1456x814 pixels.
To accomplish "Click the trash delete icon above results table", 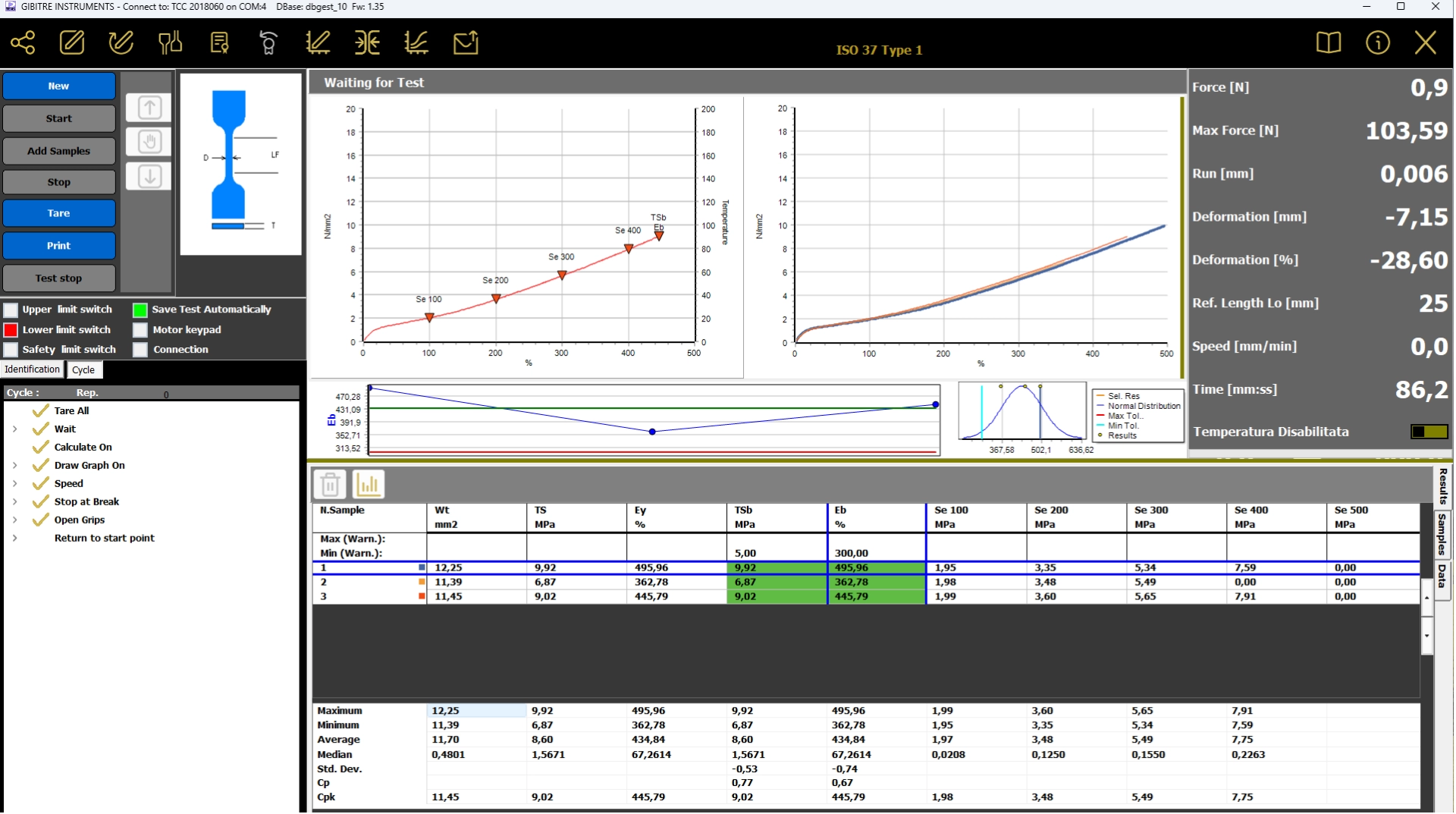I will pyautogui.click(x=330, y=484).
